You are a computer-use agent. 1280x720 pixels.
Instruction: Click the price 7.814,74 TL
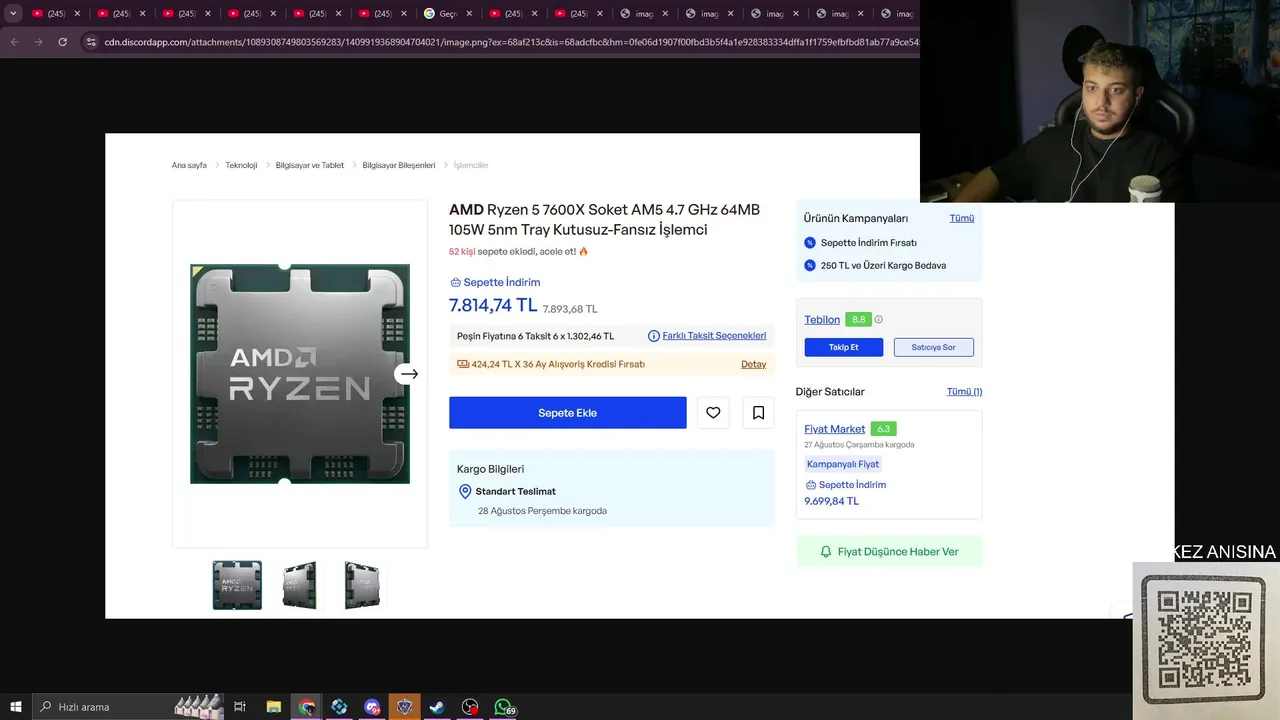click(x=493, y=306)
